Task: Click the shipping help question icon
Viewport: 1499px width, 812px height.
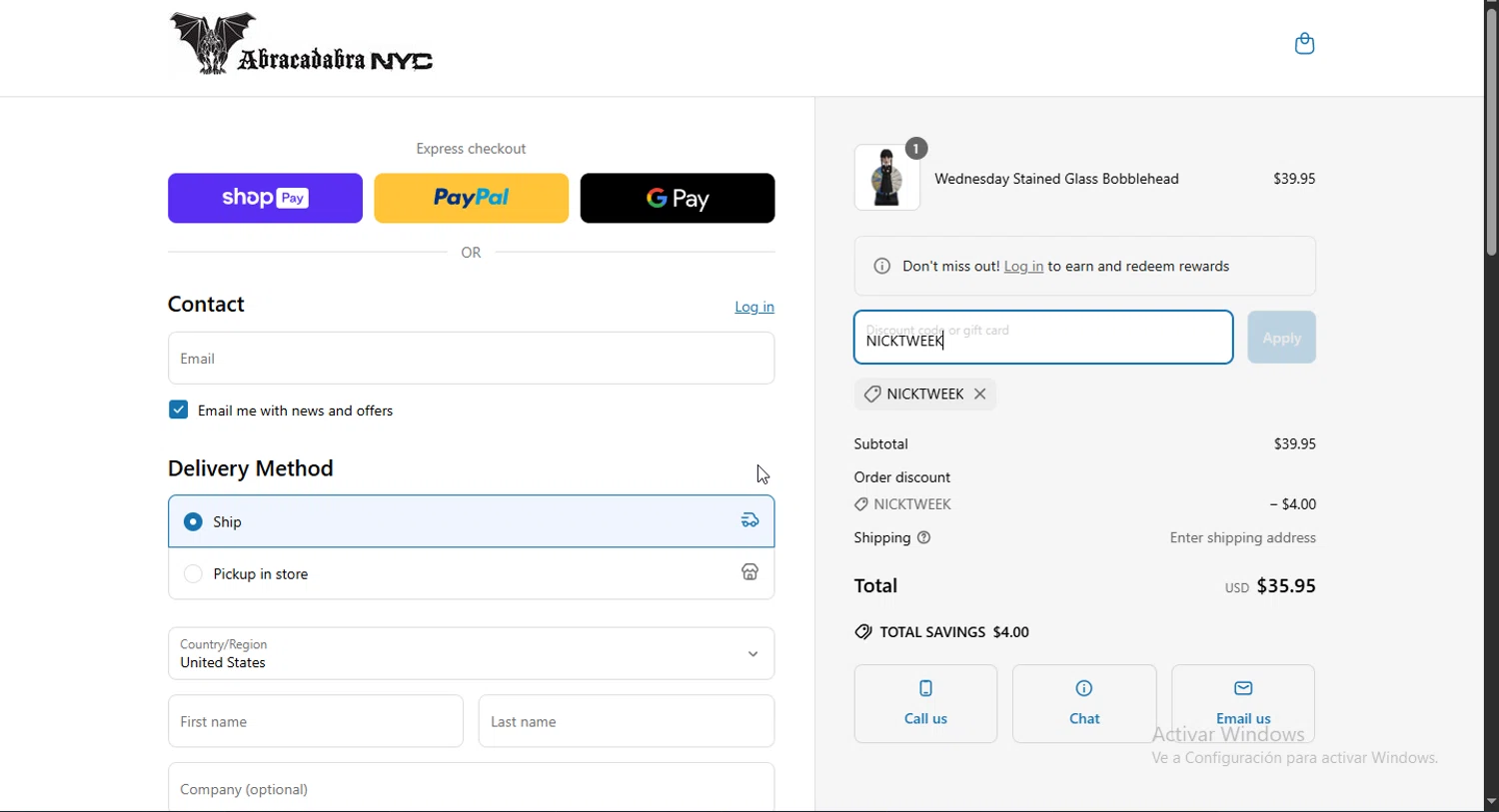Action: click(924, 538)
